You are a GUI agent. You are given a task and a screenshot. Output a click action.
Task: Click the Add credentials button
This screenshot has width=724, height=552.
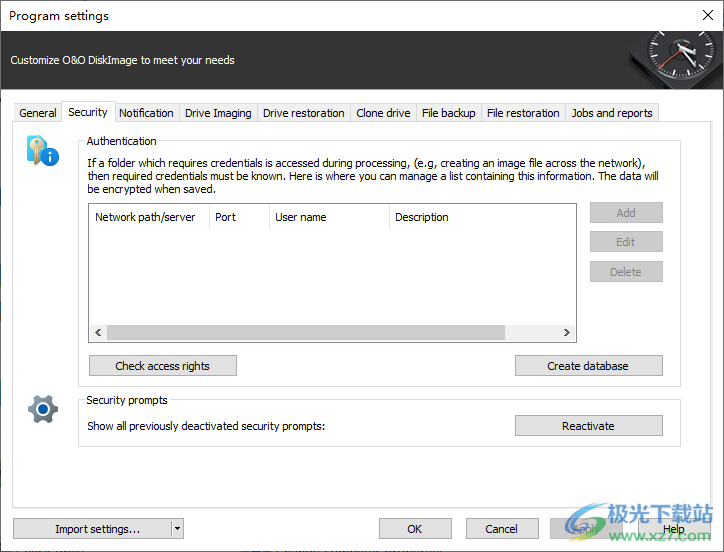pos(626,213)
